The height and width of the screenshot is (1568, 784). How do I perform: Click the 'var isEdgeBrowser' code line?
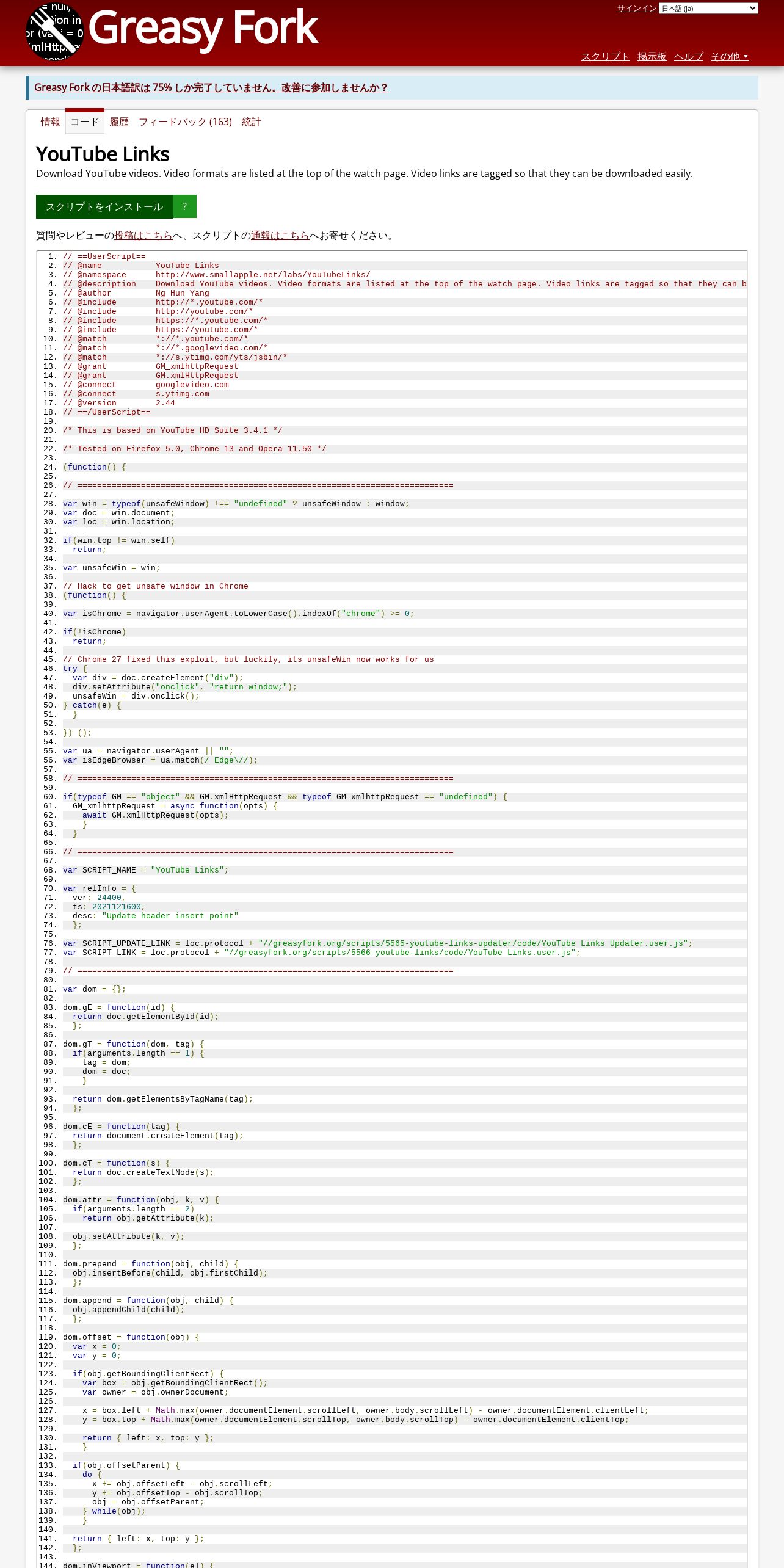(x=160, y=760)
